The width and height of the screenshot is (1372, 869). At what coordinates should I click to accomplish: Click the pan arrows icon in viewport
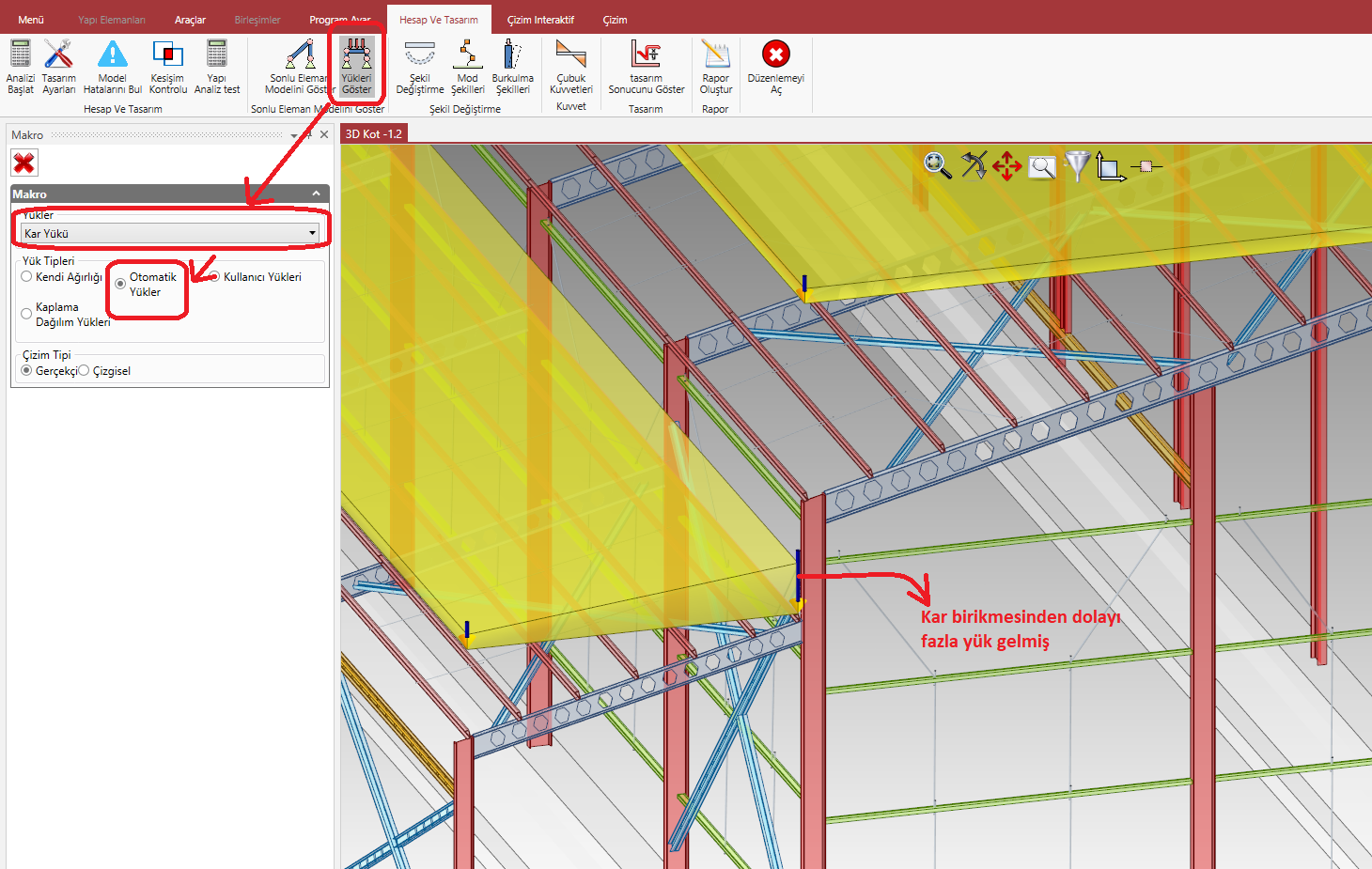(1006, 166)
